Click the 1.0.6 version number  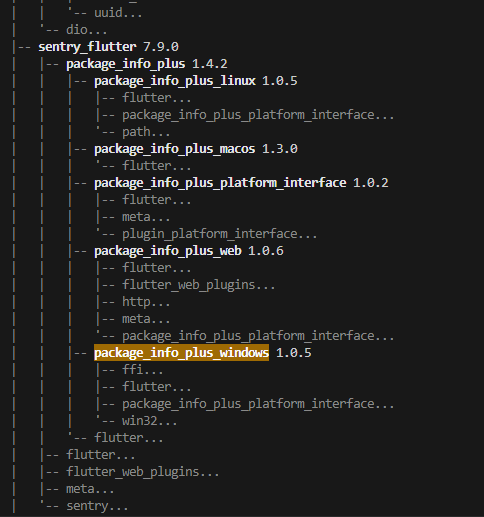point(266,251)
